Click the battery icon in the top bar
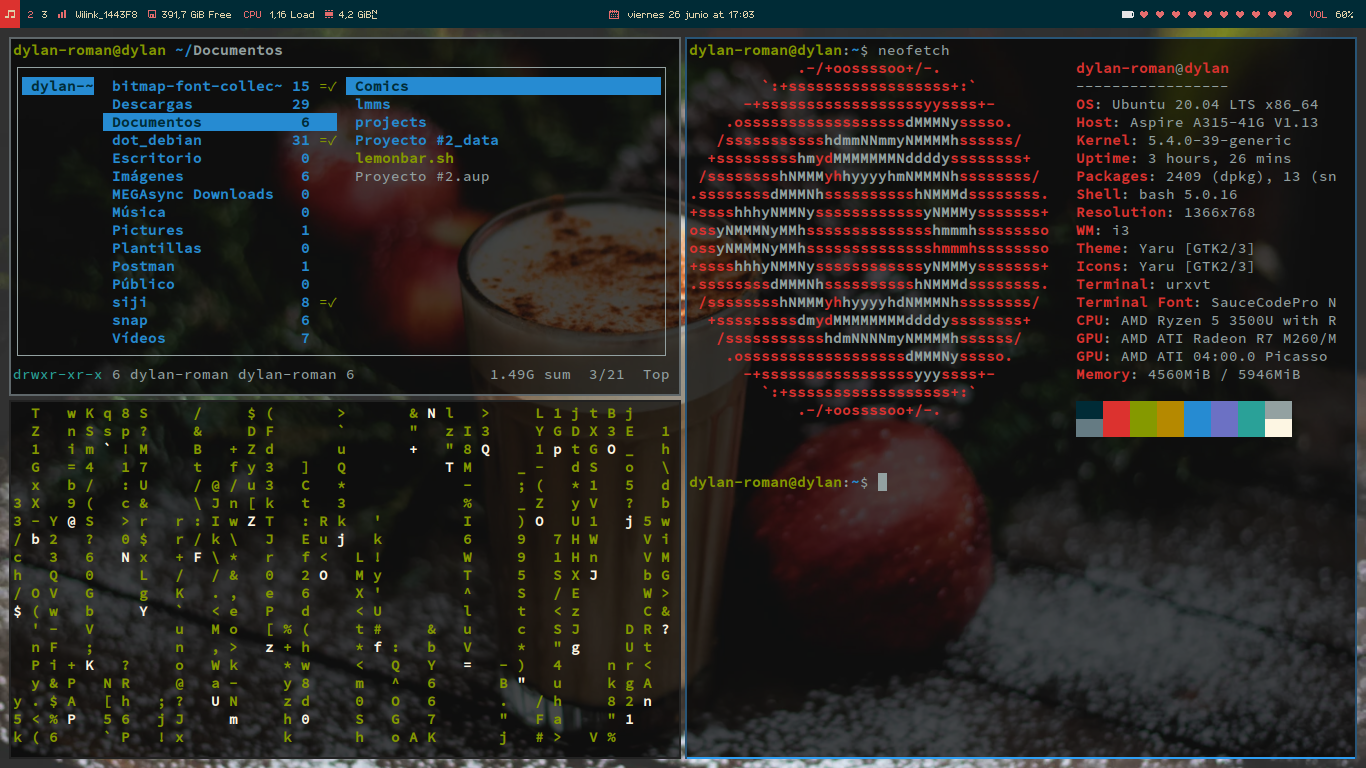Viewport: 1366px width, 768px height. pos(1128,15)
